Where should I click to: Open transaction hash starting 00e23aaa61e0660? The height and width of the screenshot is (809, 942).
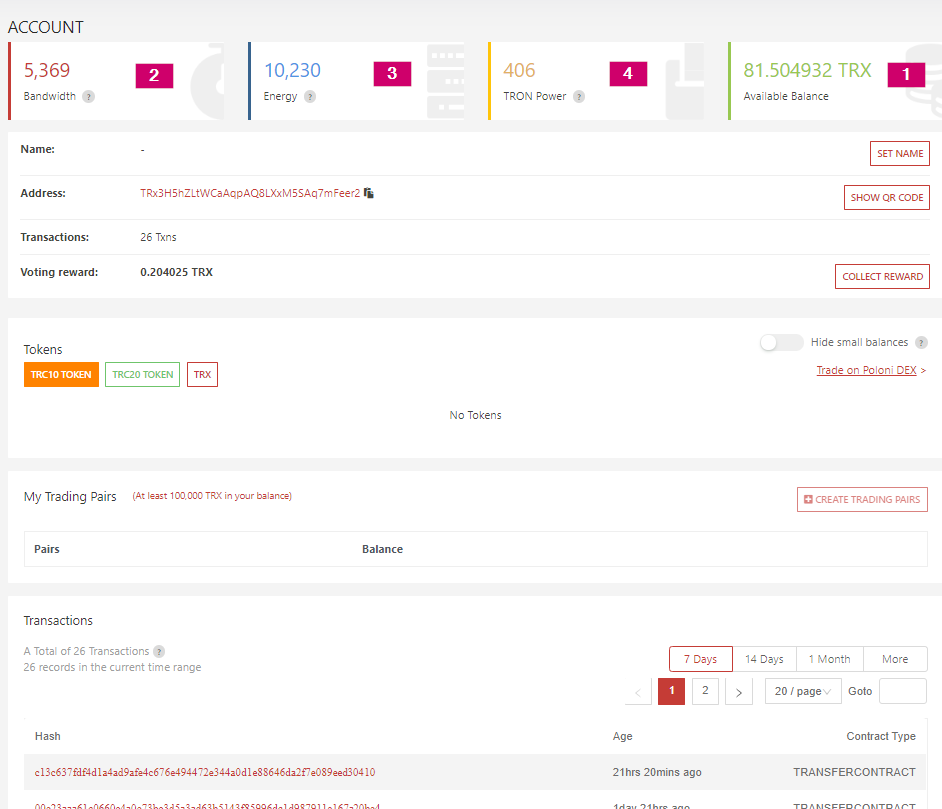tap(207, 805)
